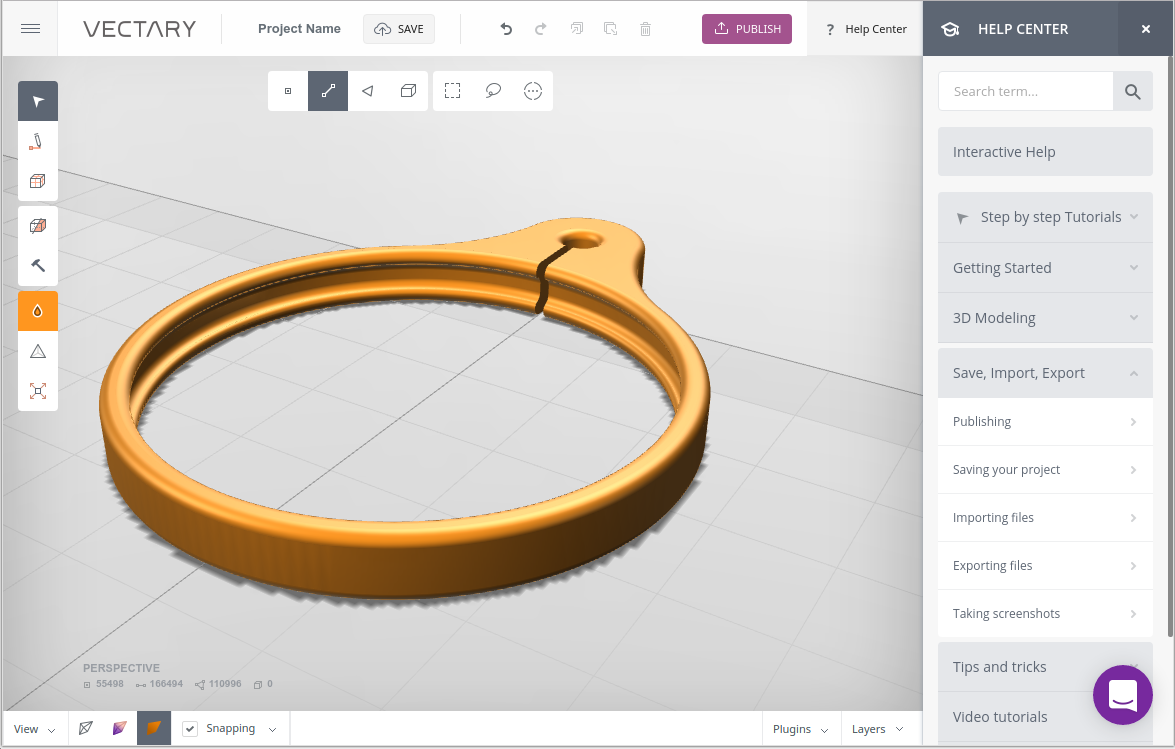The width and height of the screenshot is (1175, 749).
Task: Click the help Search term field
Action: (1025, 91)
